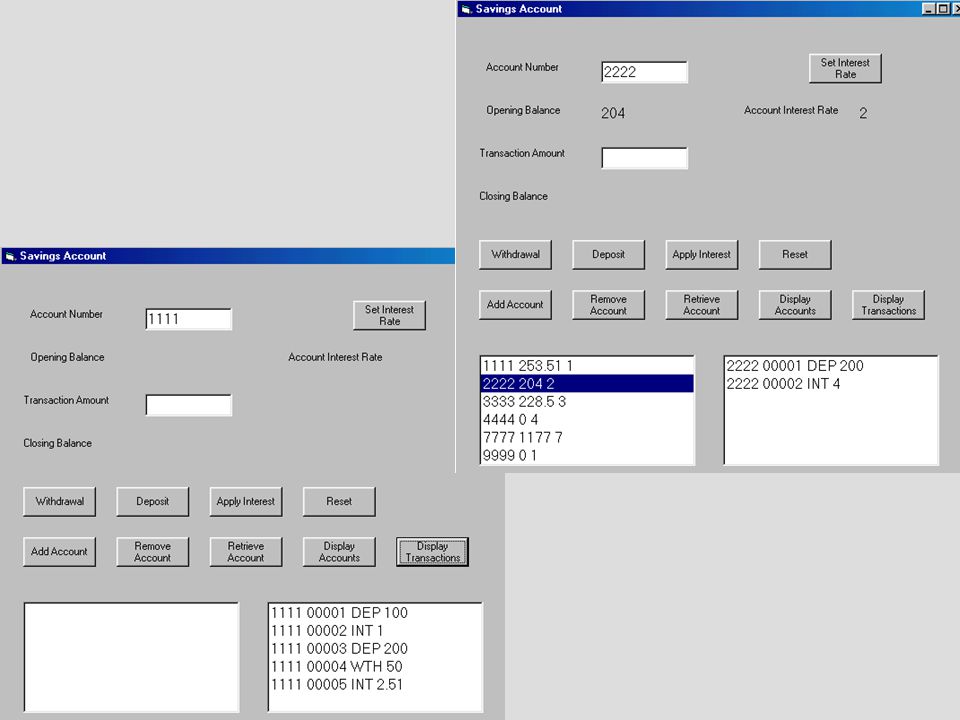Click Reset in the left window
Image resolution: width=960 pixels, height=720 pixels.
[x=339, y=501]
